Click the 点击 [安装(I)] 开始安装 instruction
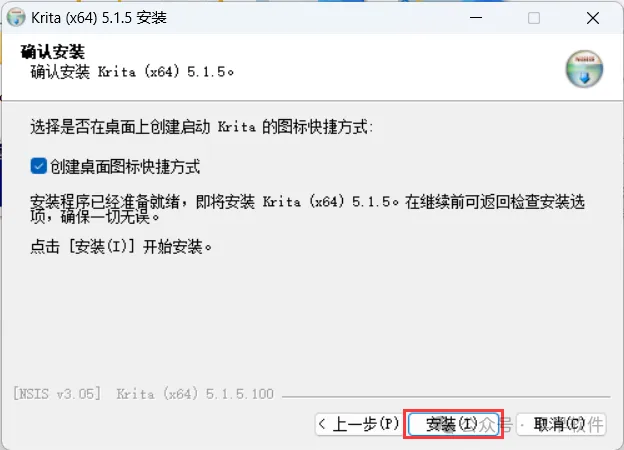 [121, 247]
